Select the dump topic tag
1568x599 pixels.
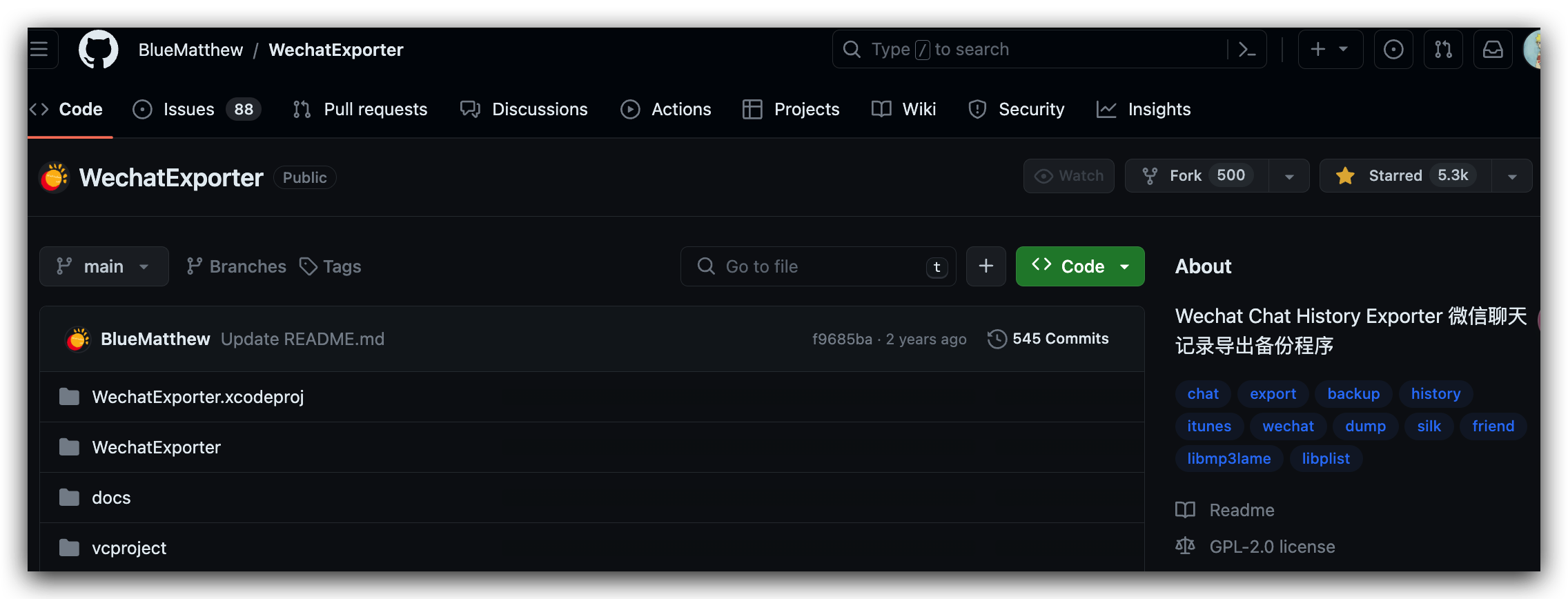(x=1365, y=426)
